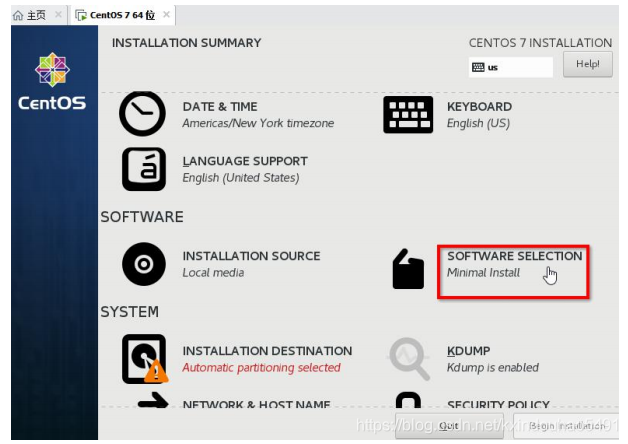Open KDUMP settings label
Viewport: 628px width, 444px height.
click(469, 351)
